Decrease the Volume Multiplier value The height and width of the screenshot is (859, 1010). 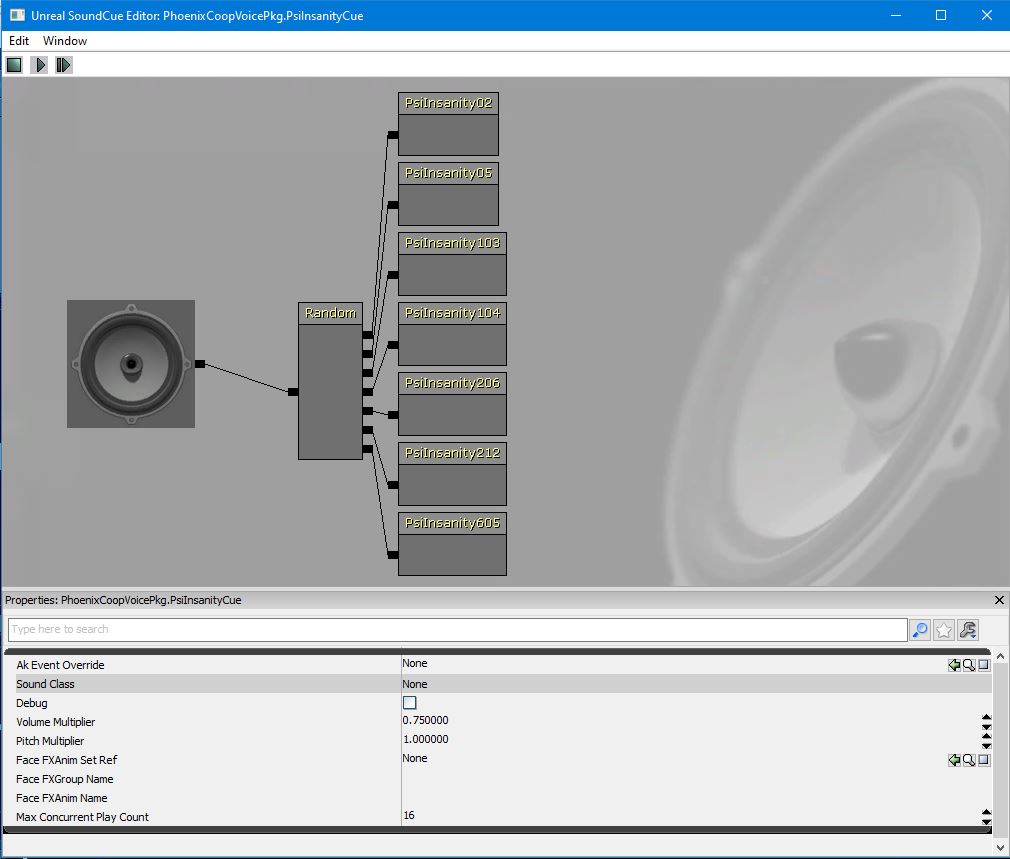(x=986, y=726)
